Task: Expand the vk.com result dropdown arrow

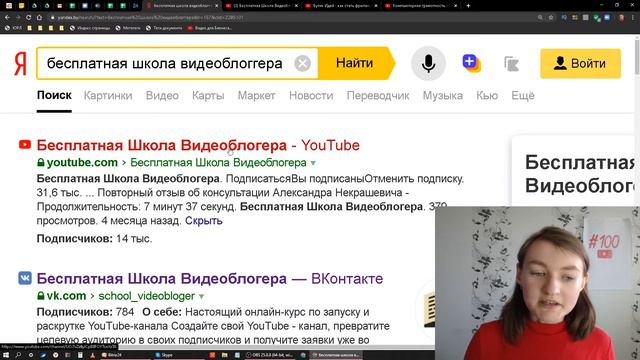Action: (201, 296)
